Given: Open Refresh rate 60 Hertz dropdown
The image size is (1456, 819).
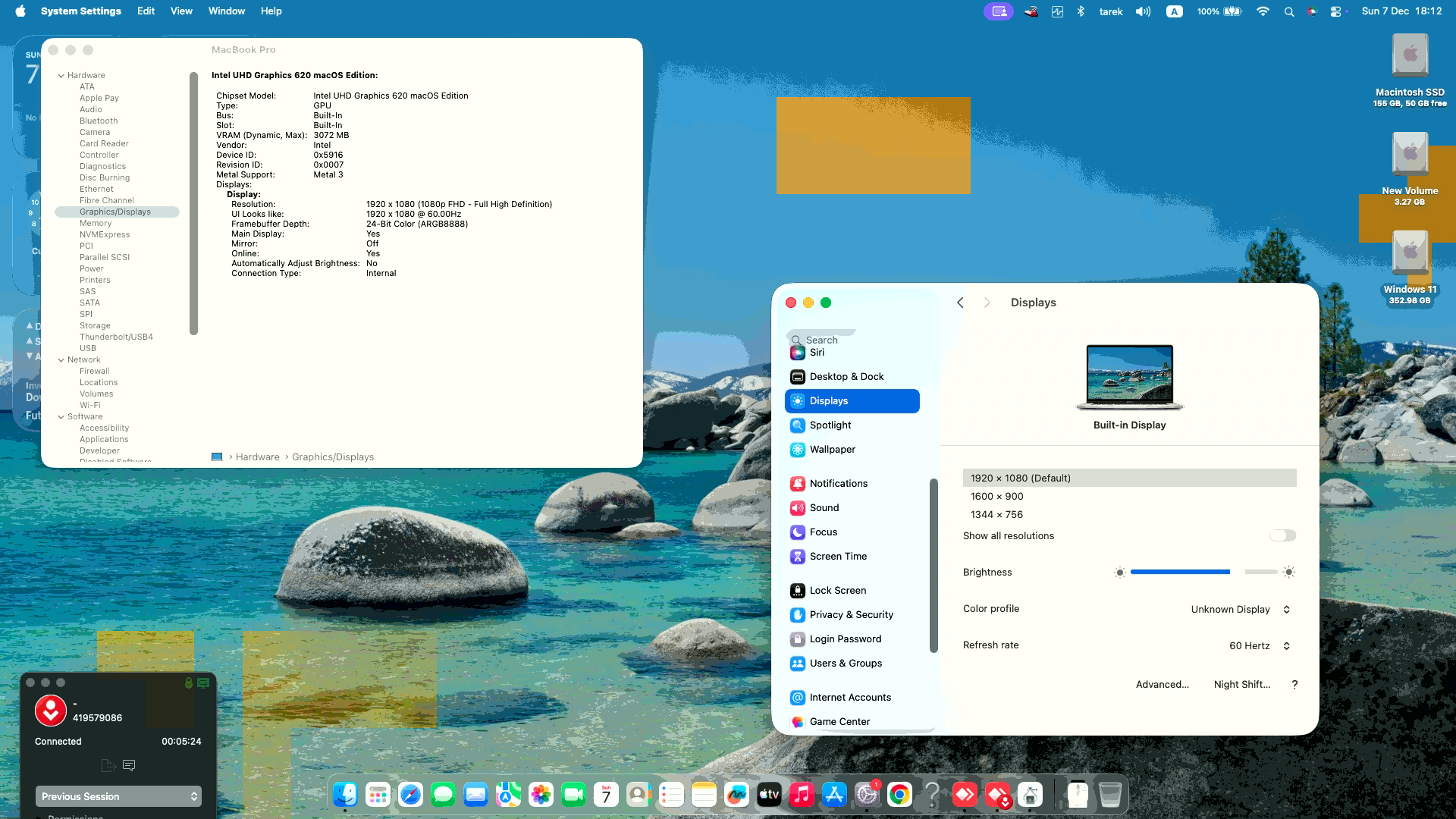Looking at the screenshot, I should coord(1259,646).
